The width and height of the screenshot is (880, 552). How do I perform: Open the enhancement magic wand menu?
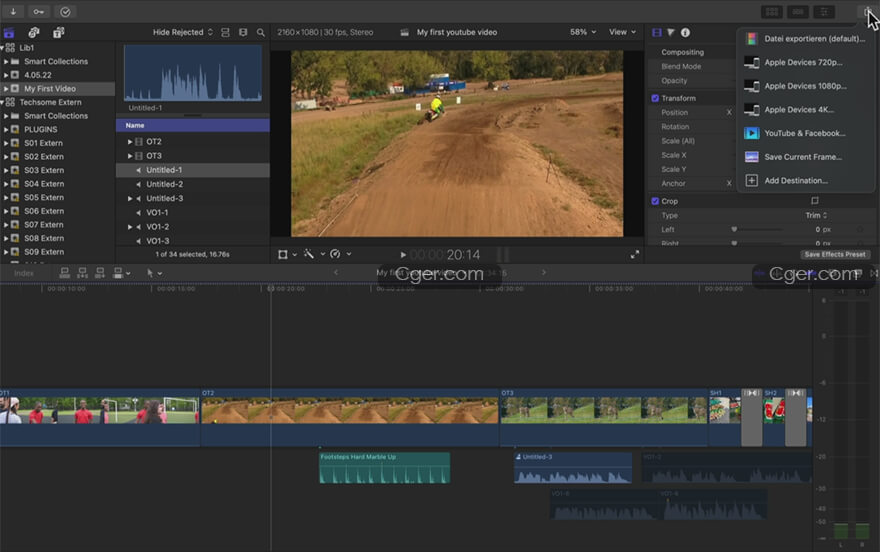(309, 254)
